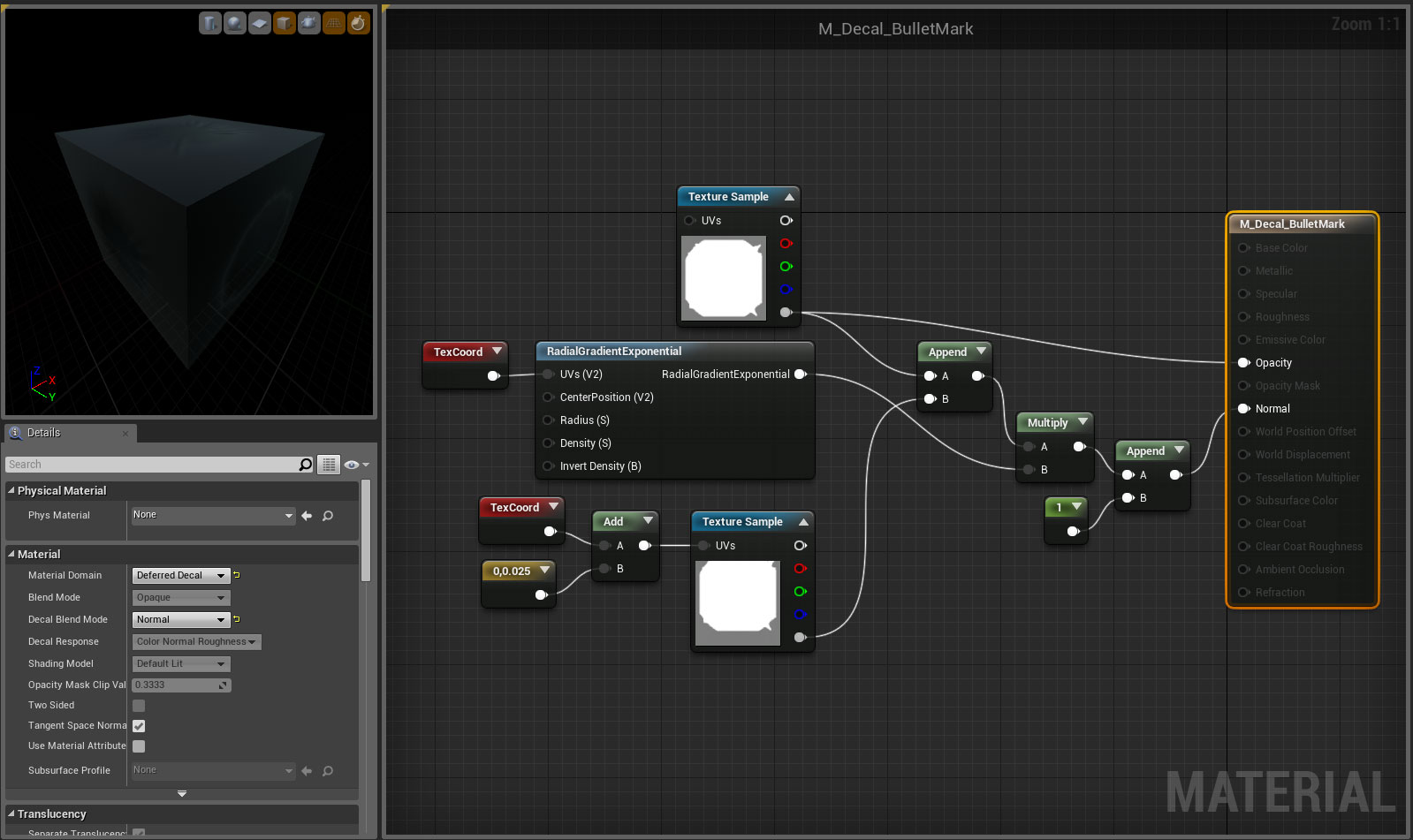Click the Details panel vertical scrollbar
The image size is (1413, 840).
[366, 530]
